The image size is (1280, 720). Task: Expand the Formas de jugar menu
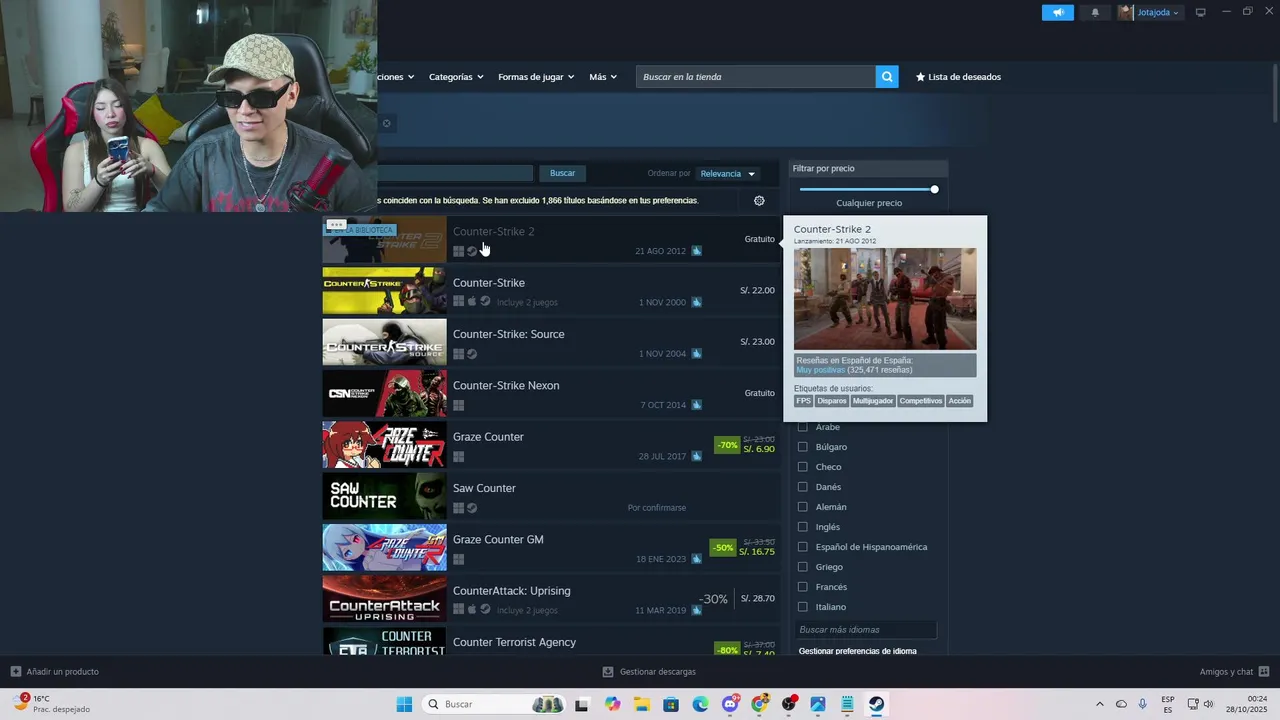(536, 77)
